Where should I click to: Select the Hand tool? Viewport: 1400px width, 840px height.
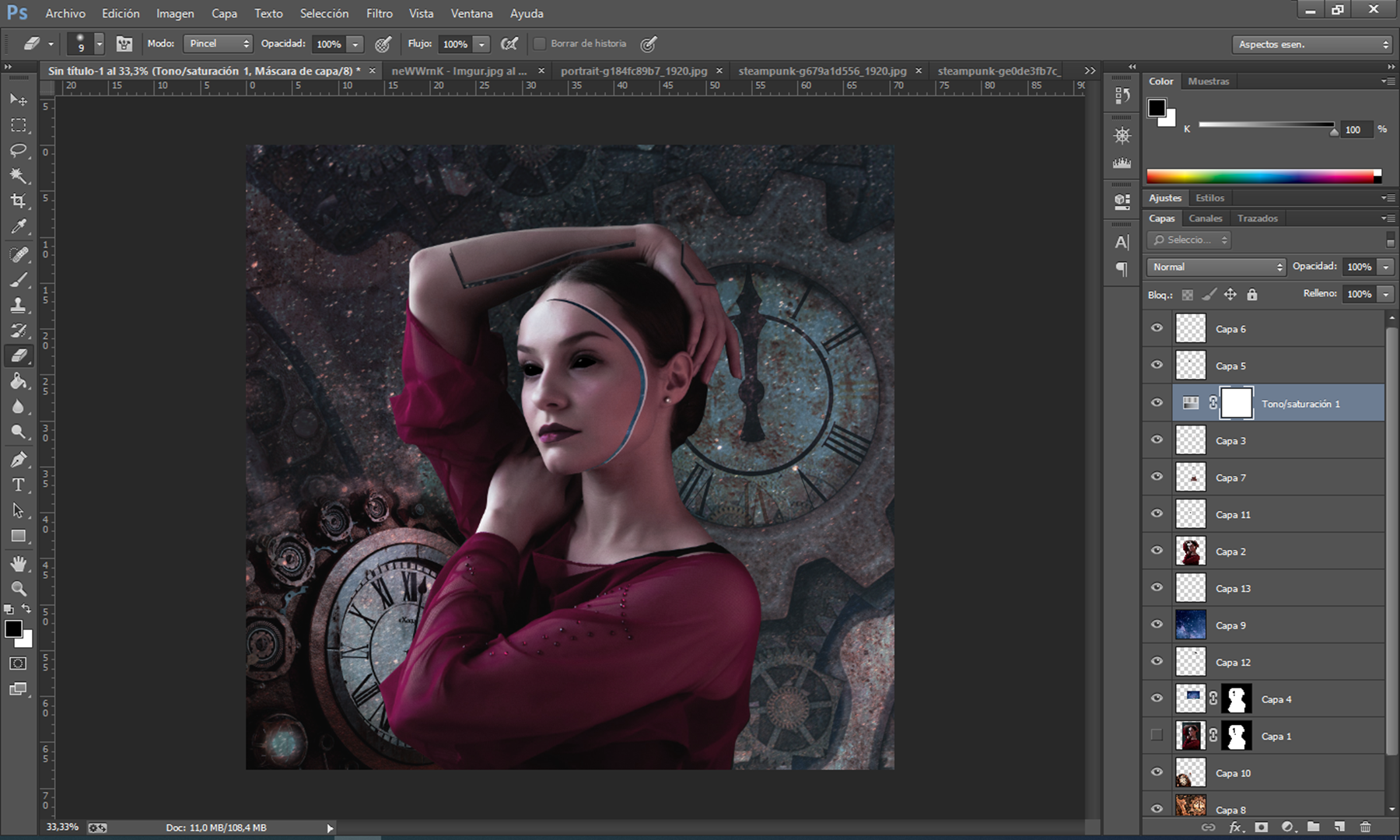19,564
